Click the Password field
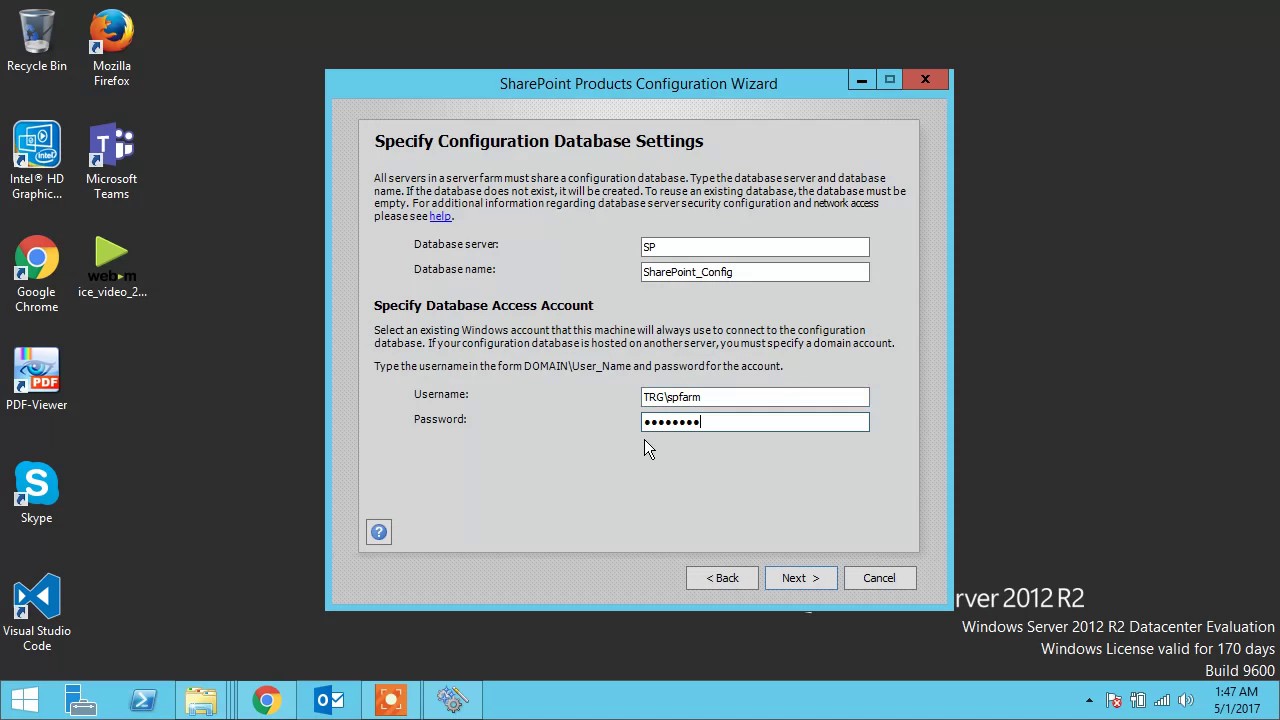 coord(755,422)
